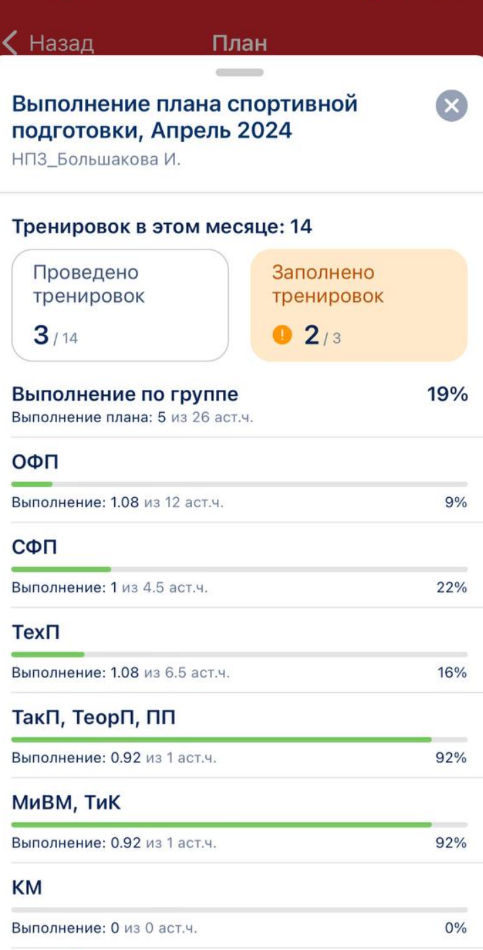This screenshot has height=950, width=483.
Task: Click the orange warning exclamation icon
Action: 282,334
